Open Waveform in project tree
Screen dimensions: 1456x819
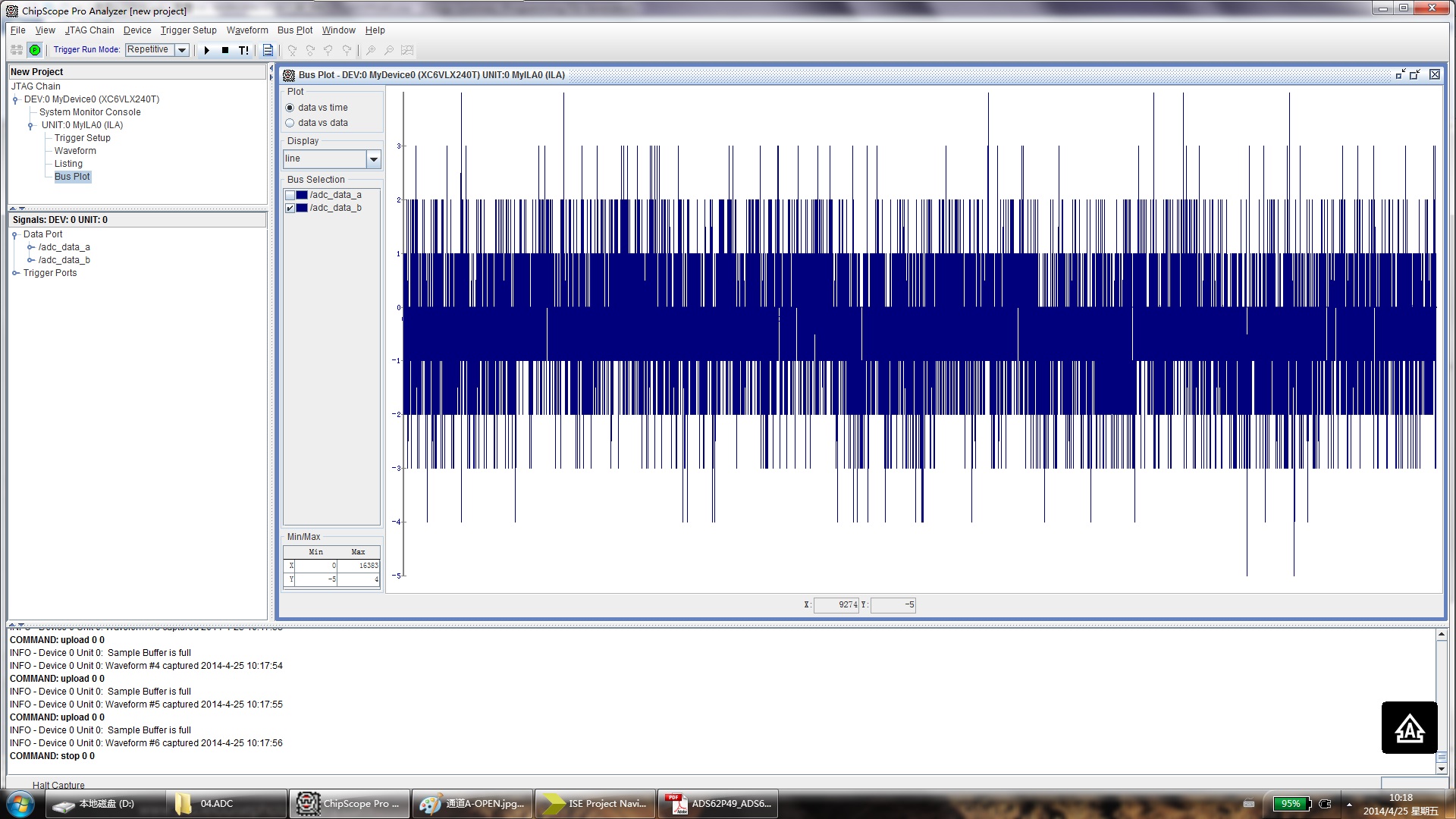tap(75, 151)
